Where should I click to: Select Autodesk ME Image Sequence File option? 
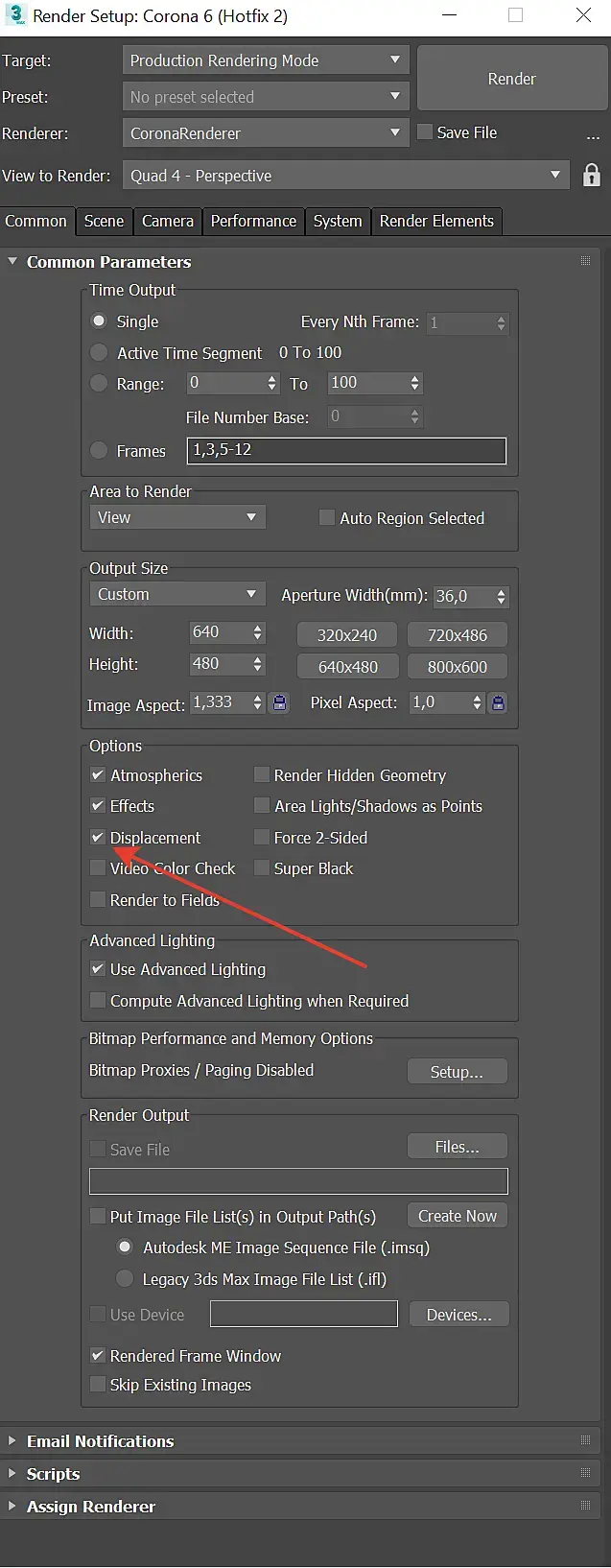click(x=125, y=1247)
